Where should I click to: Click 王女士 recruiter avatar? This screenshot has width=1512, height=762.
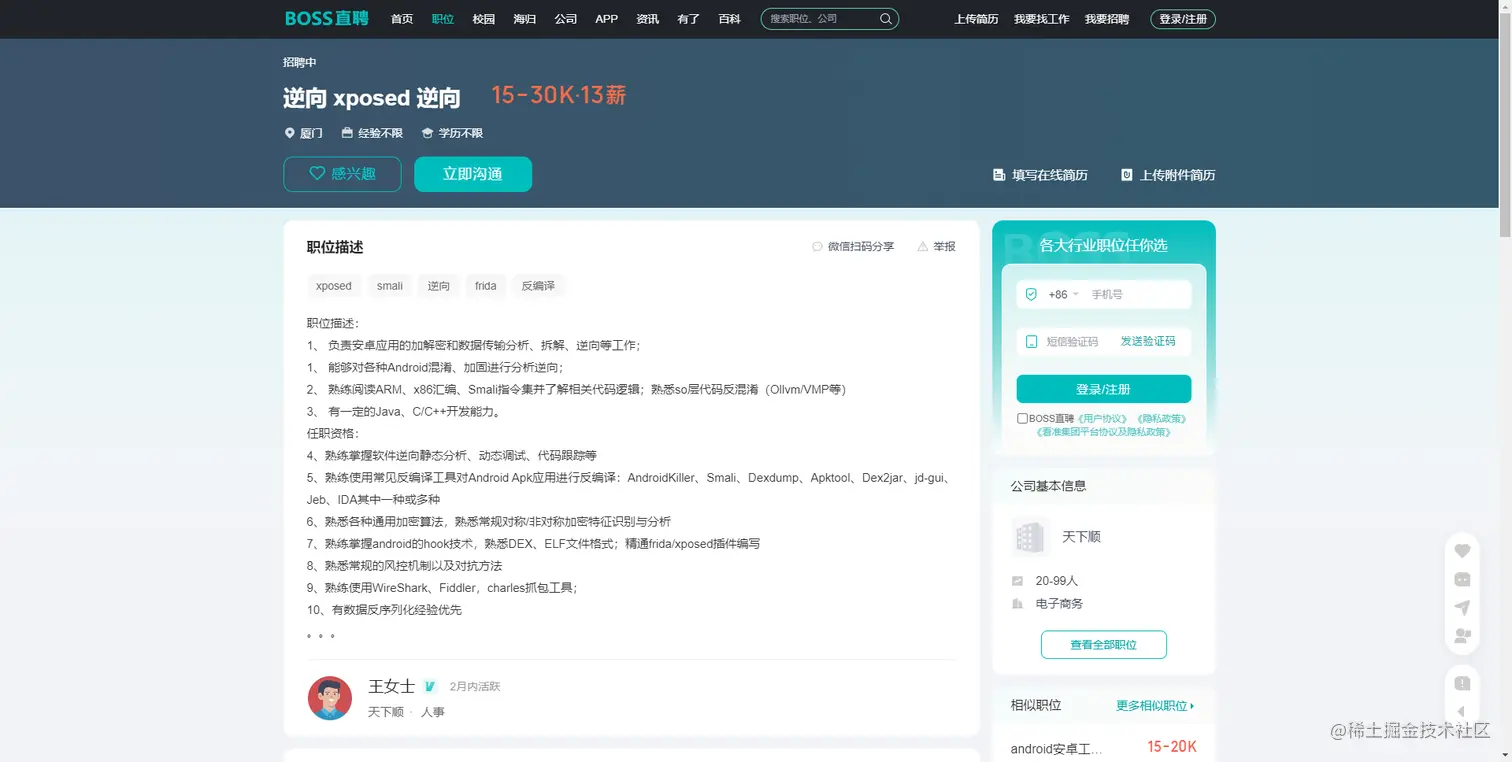click(x=330, y=698)
